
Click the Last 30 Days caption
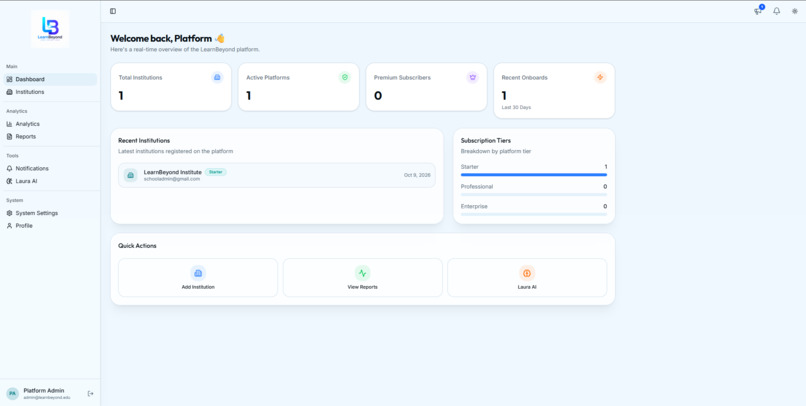516,107
